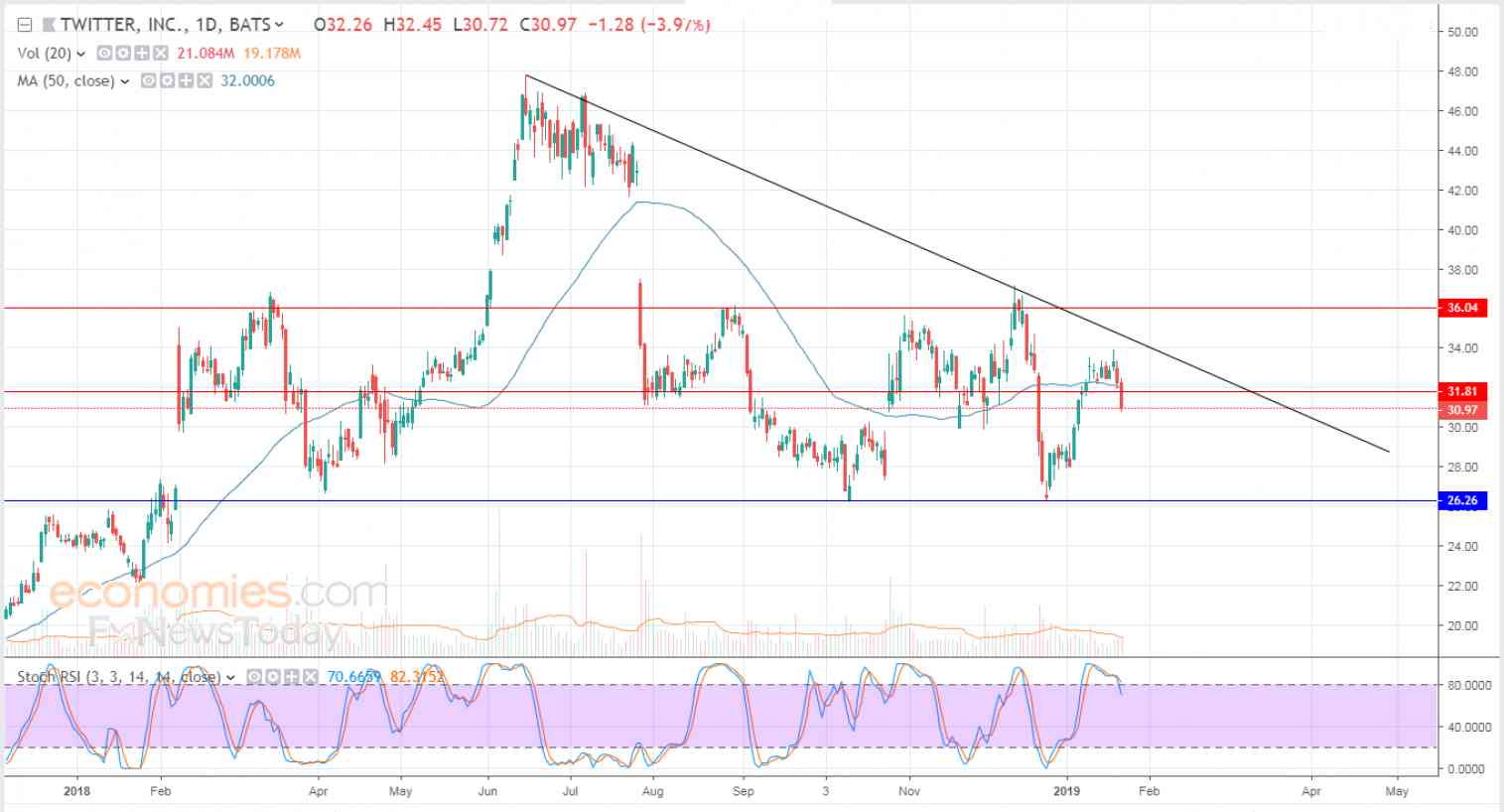
Task: Click the Aug label on the time axis
Action: (x=652, y=791)
